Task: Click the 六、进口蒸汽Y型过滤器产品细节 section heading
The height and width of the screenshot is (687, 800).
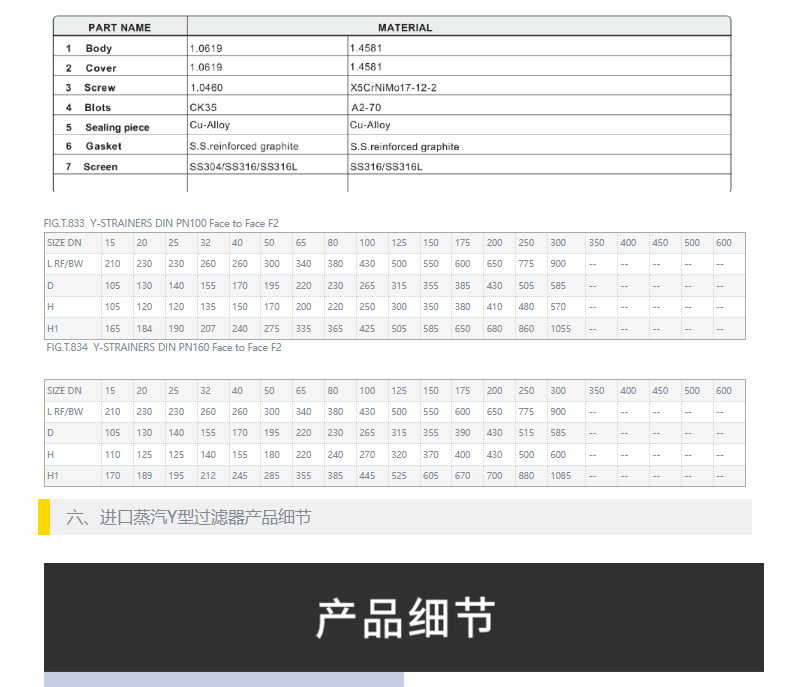Action: [x=188, y=517]
